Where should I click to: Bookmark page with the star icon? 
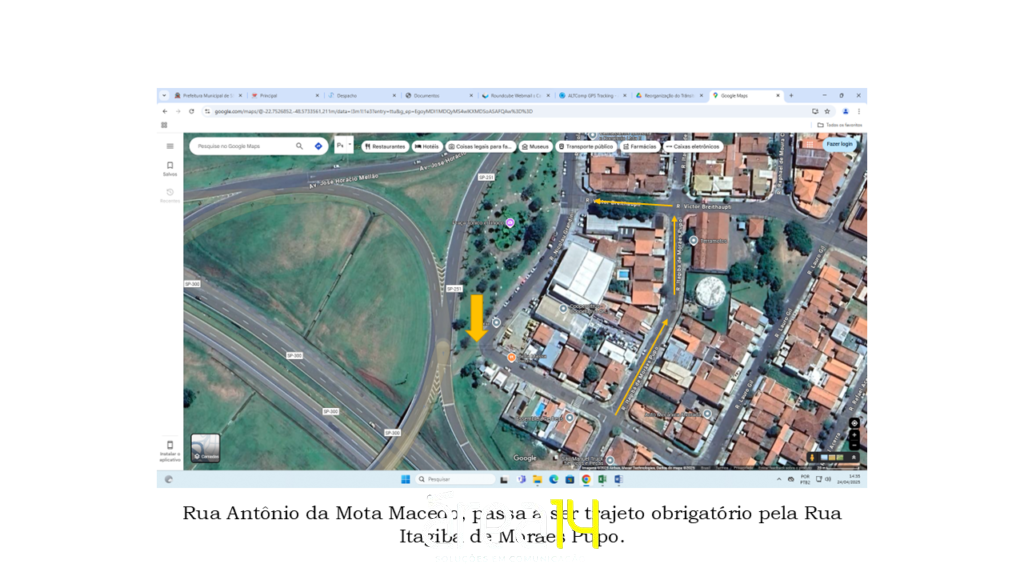pyautogui.click(x=827, y=111)
